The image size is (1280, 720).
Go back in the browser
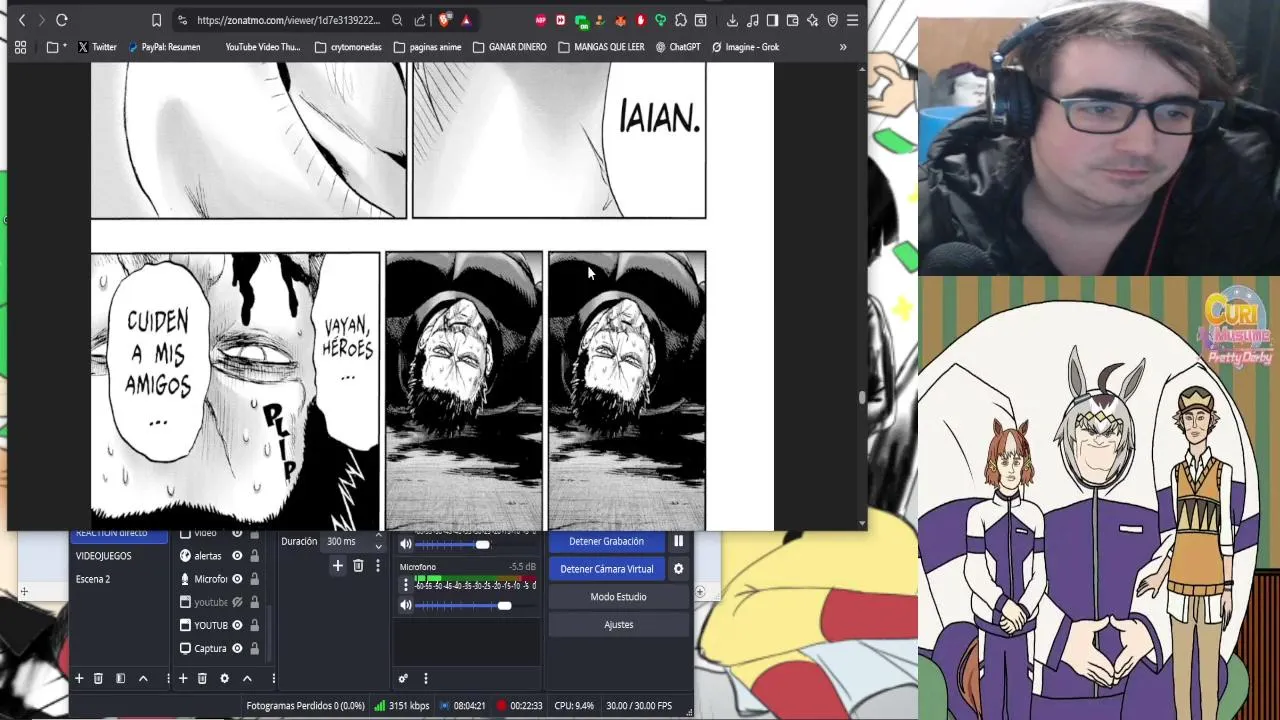point(22,20)
